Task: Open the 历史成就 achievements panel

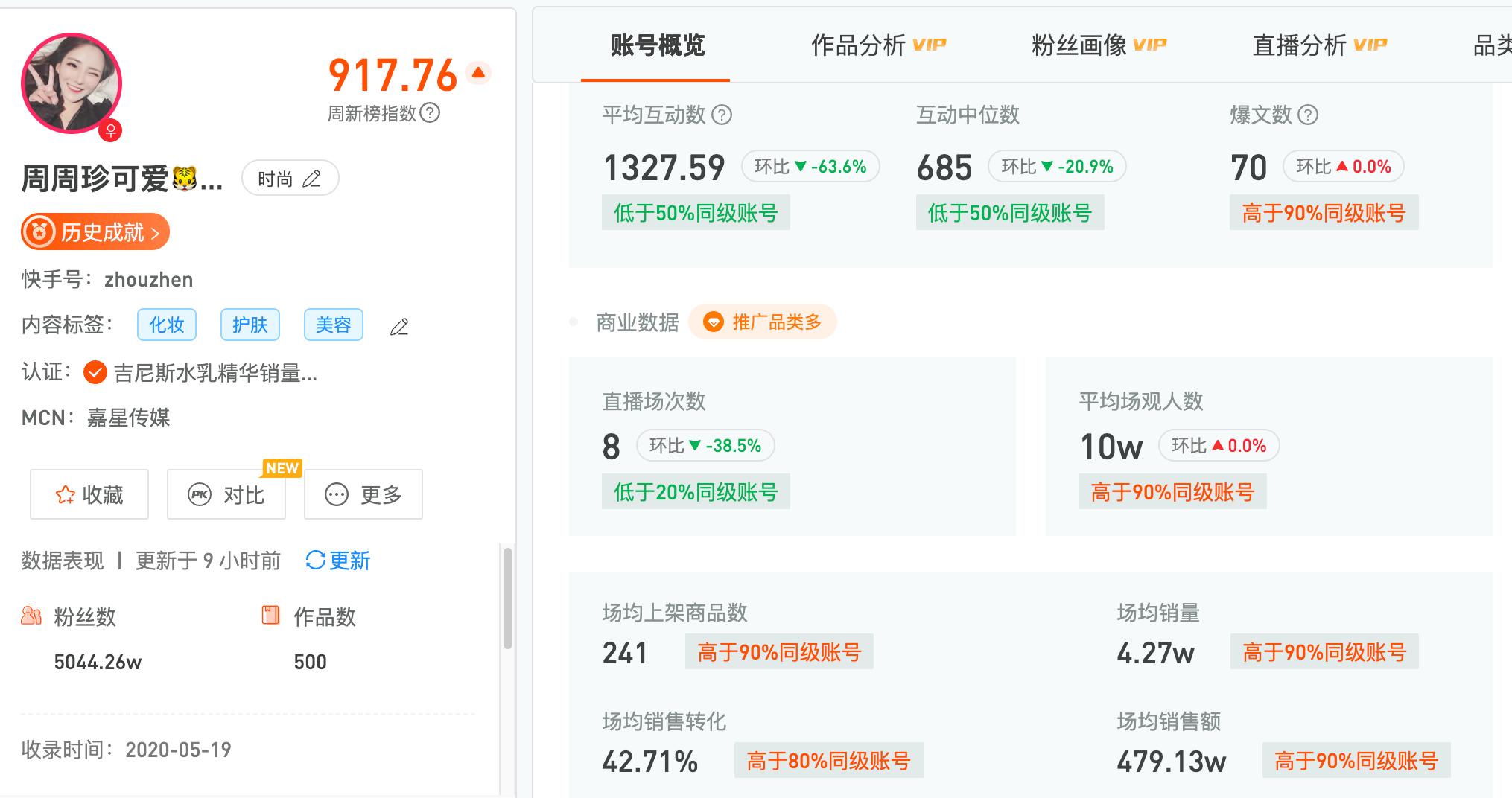Action: point(95,232)
